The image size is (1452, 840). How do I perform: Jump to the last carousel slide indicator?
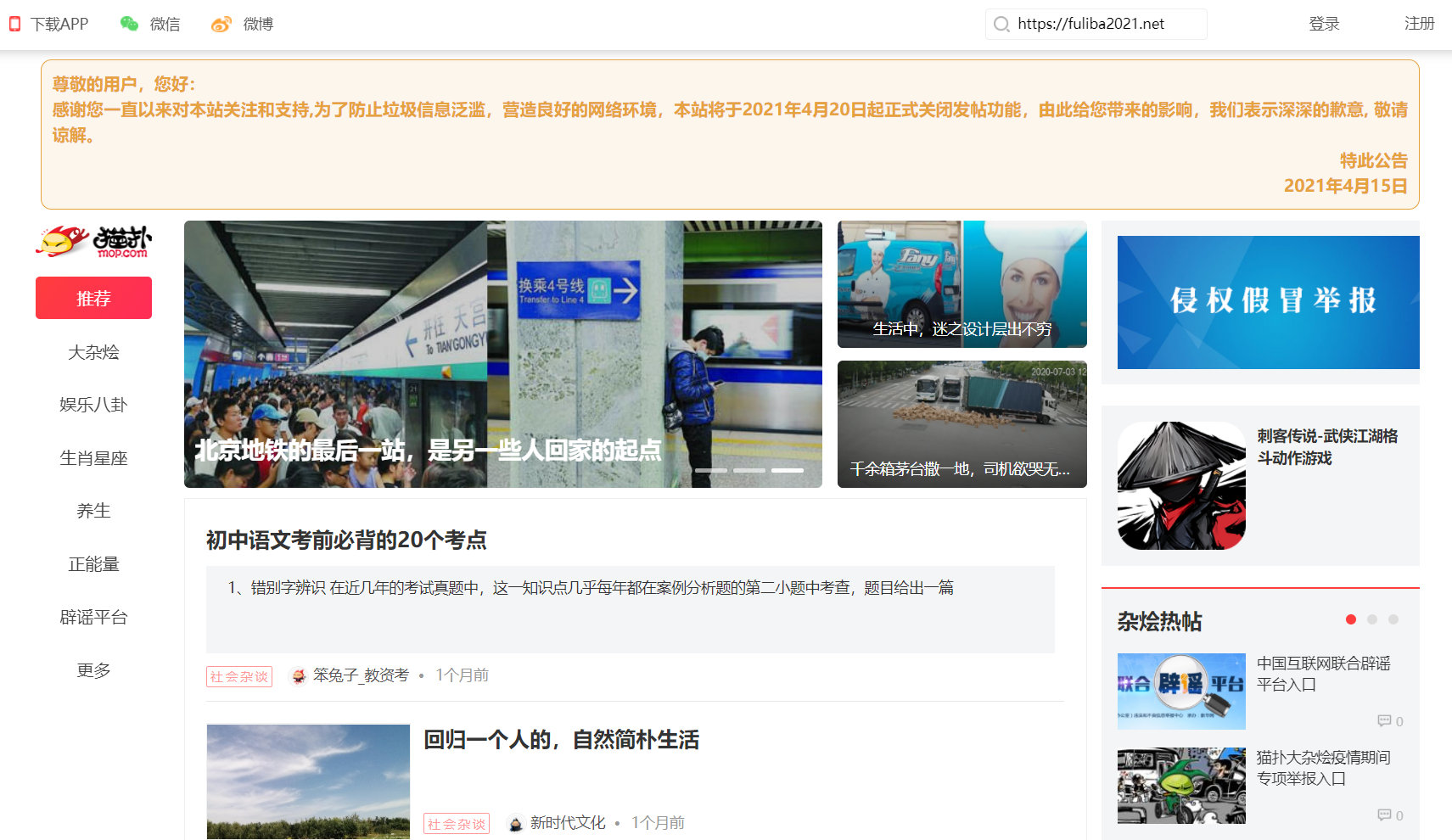pyautogui.click(x=788, y=470)
